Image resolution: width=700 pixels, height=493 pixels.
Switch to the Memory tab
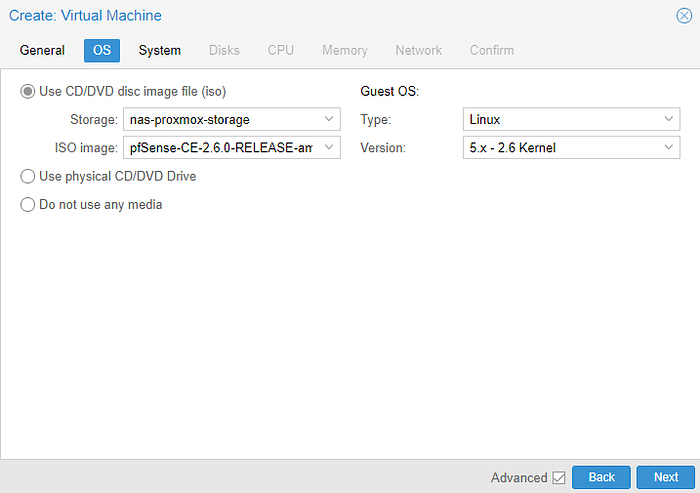pyautogui.click(x=345, y=50)
